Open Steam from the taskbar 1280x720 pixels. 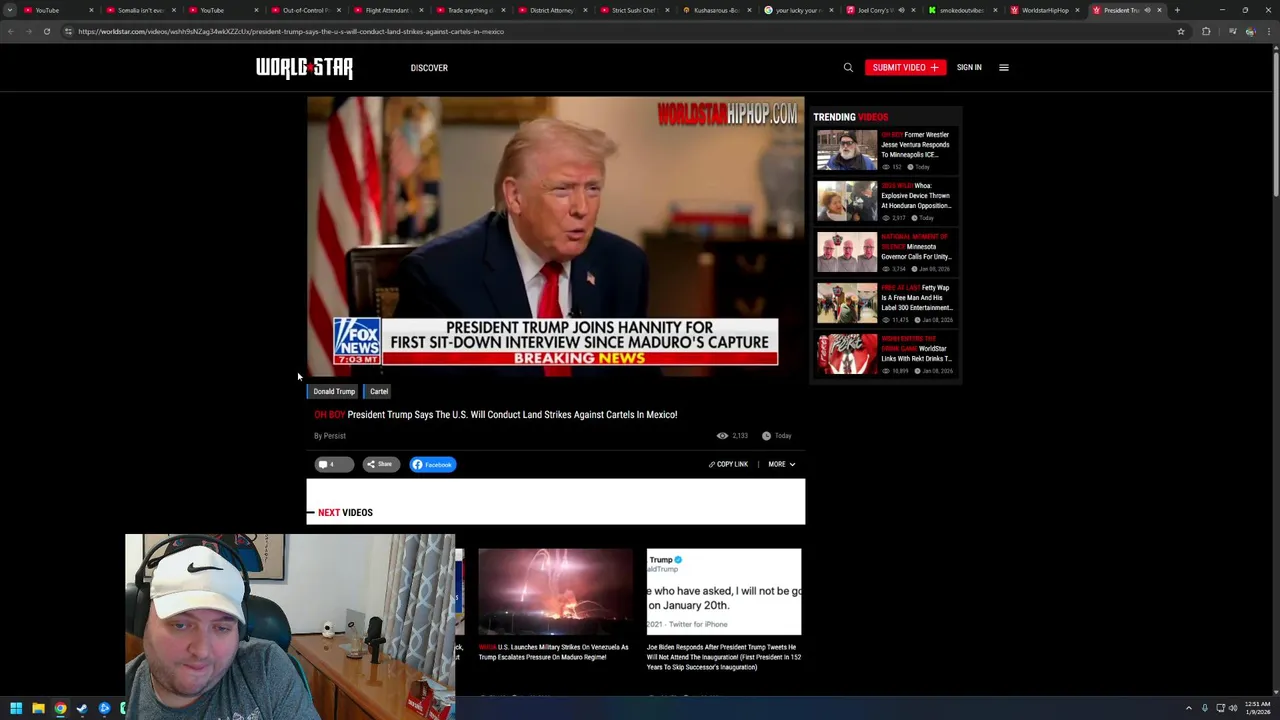tap(82, 708)
